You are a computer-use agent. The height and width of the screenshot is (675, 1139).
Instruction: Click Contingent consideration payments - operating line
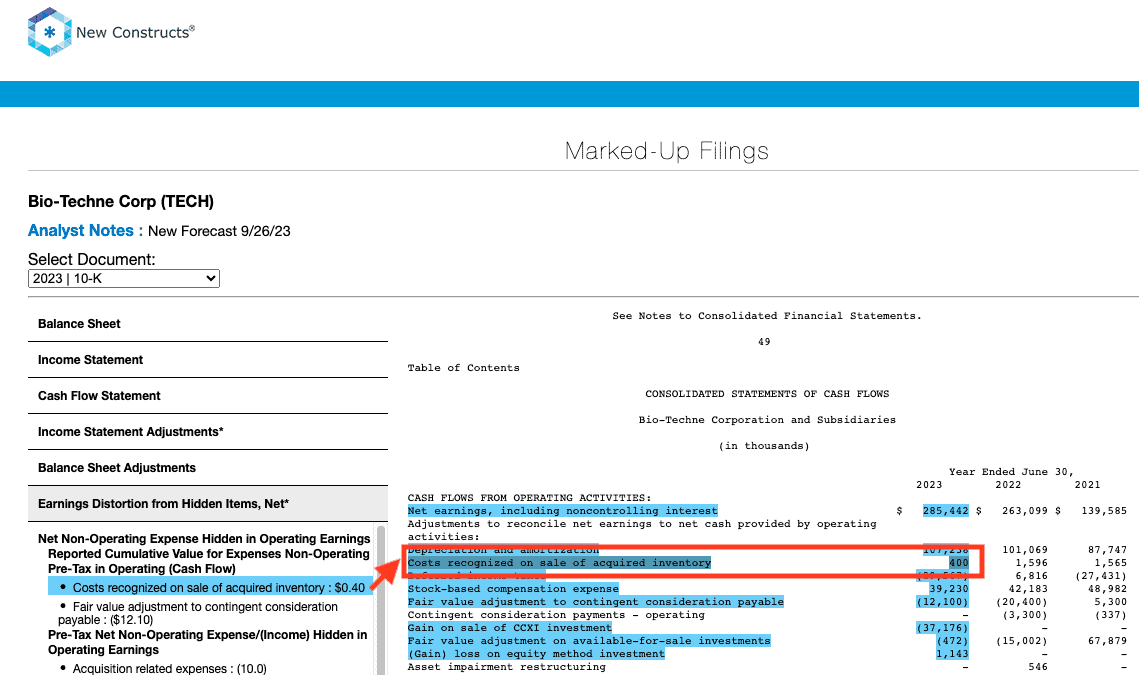tap(556, 615)
